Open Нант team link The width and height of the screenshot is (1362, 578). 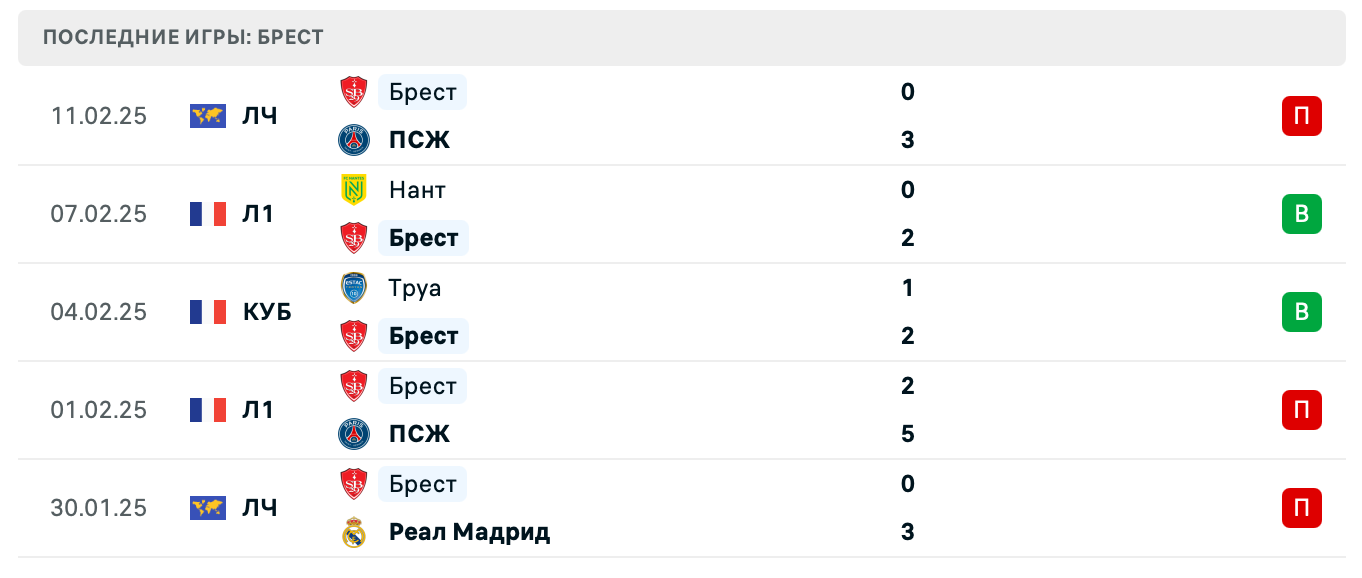pos(417,190)
